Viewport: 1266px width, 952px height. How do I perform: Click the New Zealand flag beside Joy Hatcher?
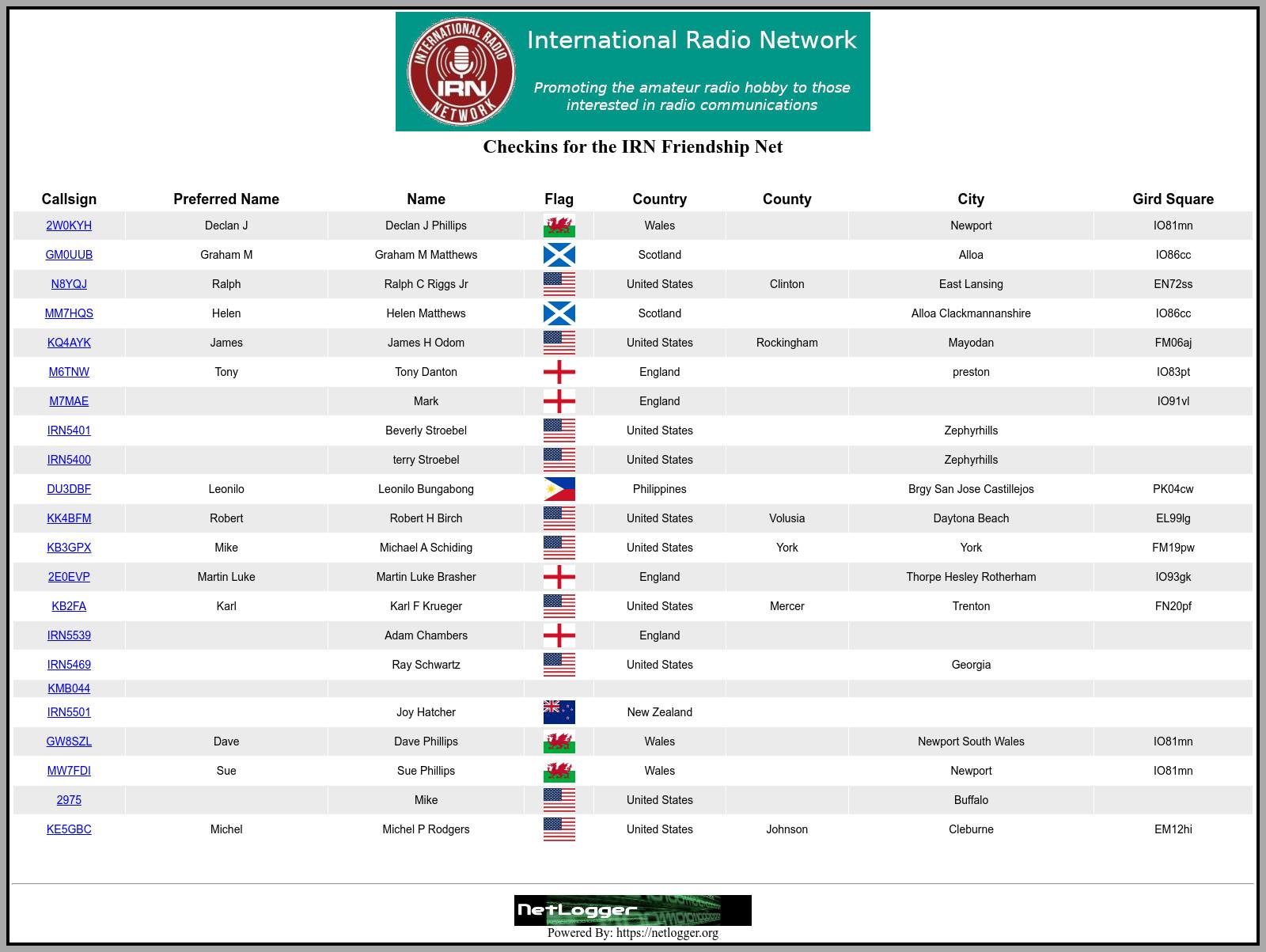click(x=559, y=712)
